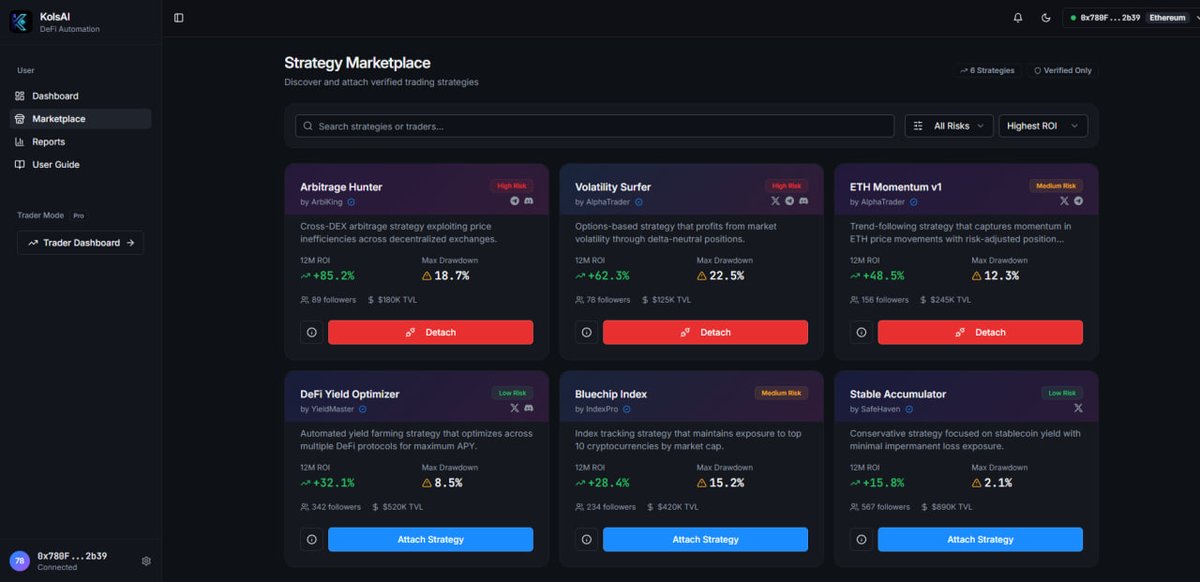Click the 6 Strategies counter badge
This screenshot has width=1200, height=582.
[x=987, y=71]
